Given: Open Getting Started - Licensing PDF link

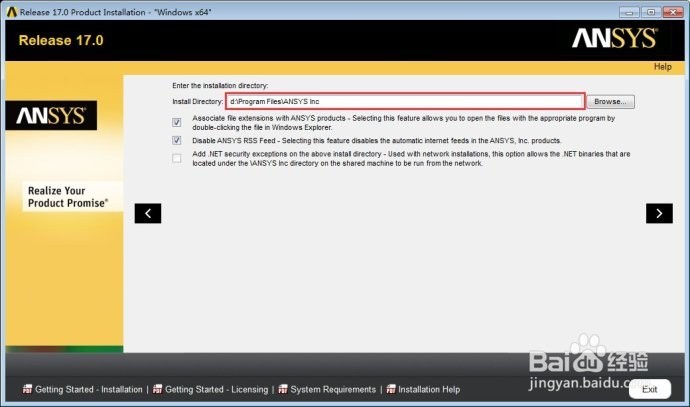Looking at the screenshot, I should pos(216,389).
